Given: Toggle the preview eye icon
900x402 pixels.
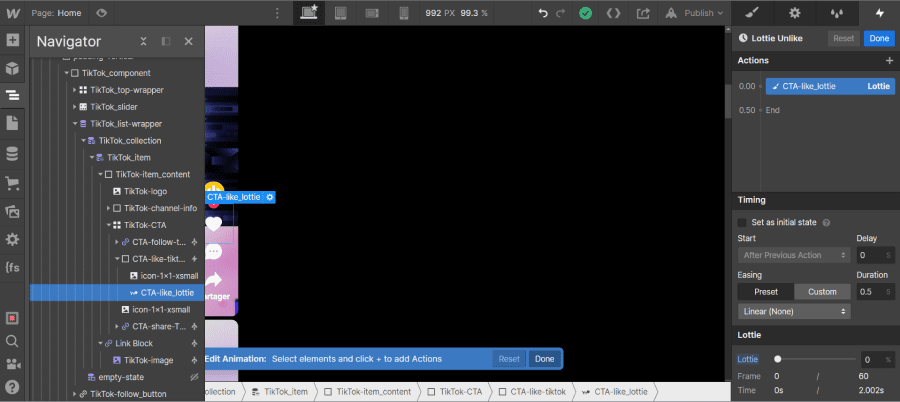Looking at the screenshot, I should point(102,13).
